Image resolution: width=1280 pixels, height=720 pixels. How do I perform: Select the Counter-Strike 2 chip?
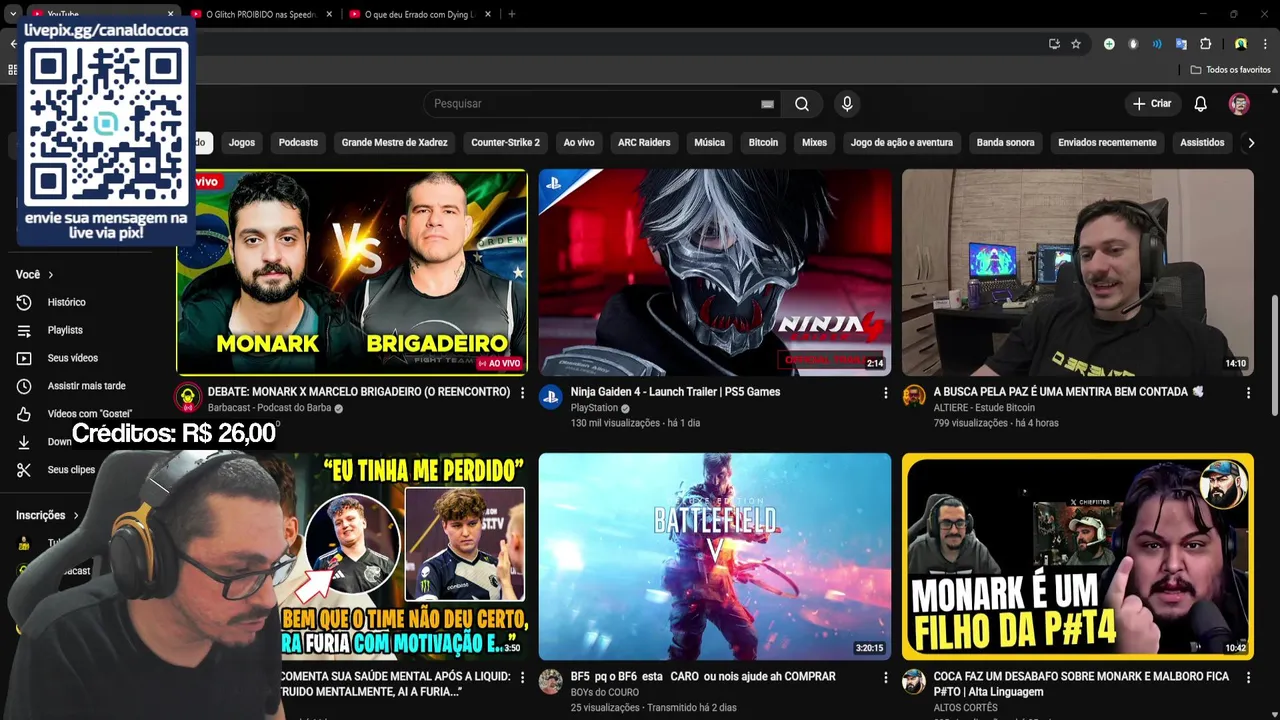coord(505,143)
